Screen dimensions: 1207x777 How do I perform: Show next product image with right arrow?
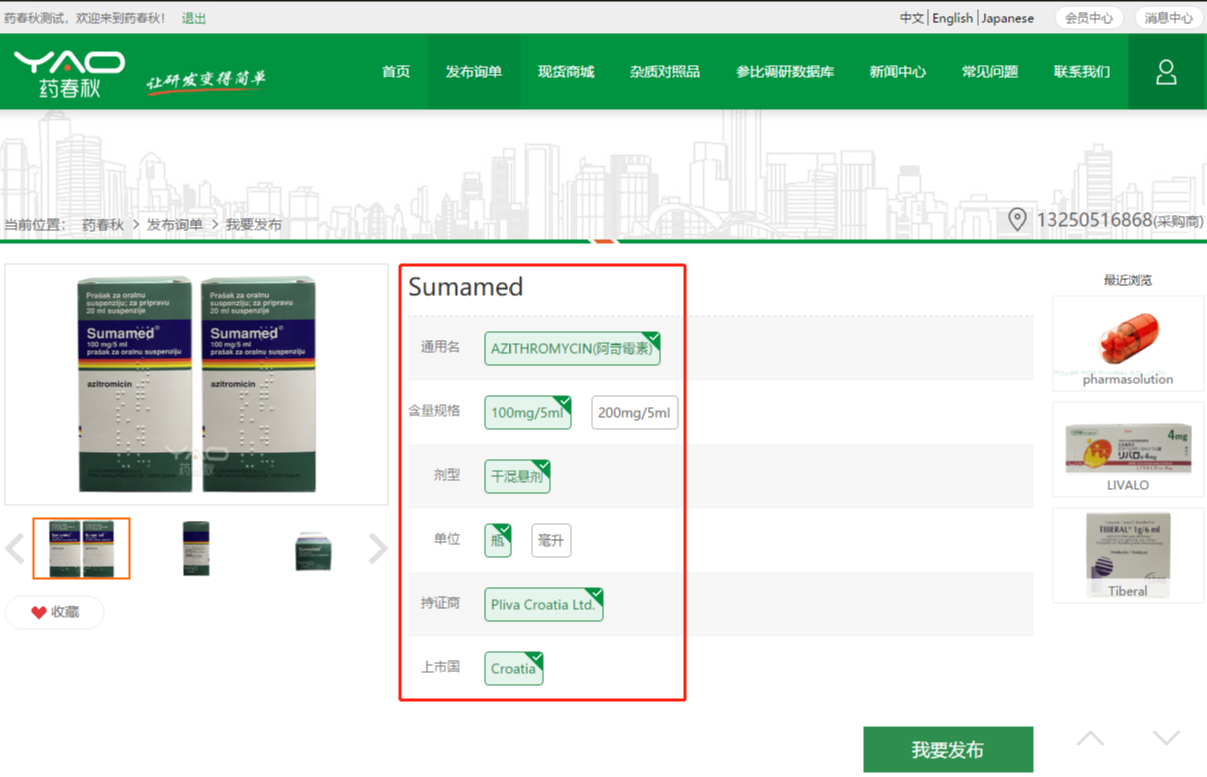(377, 548)
